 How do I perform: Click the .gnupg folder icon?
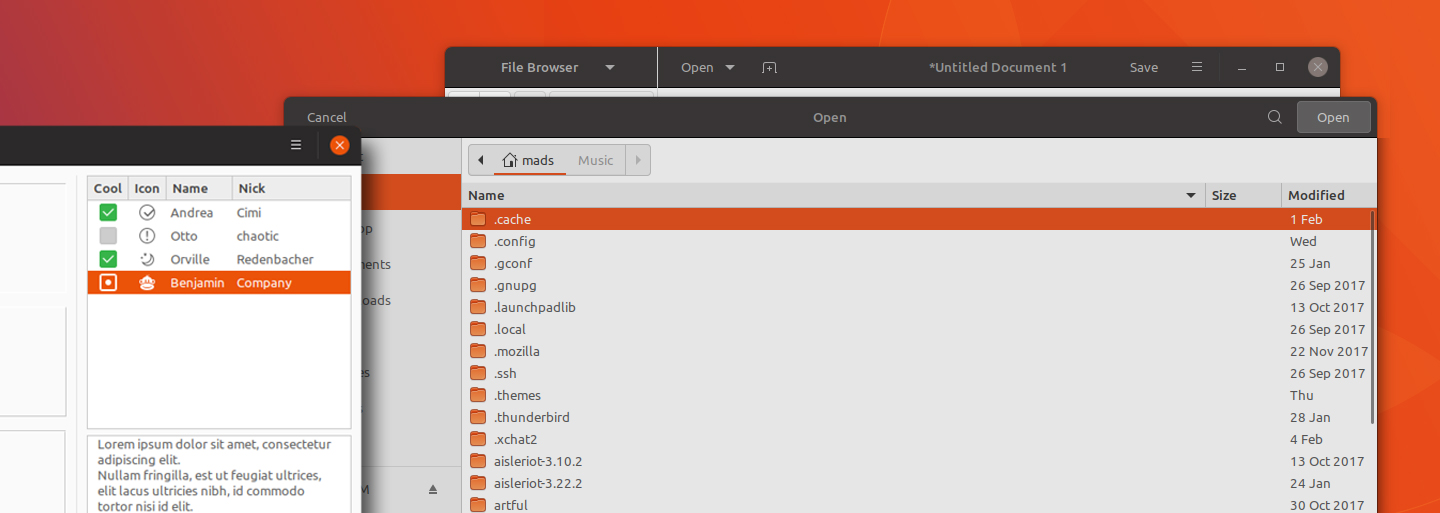coord(478,285)
